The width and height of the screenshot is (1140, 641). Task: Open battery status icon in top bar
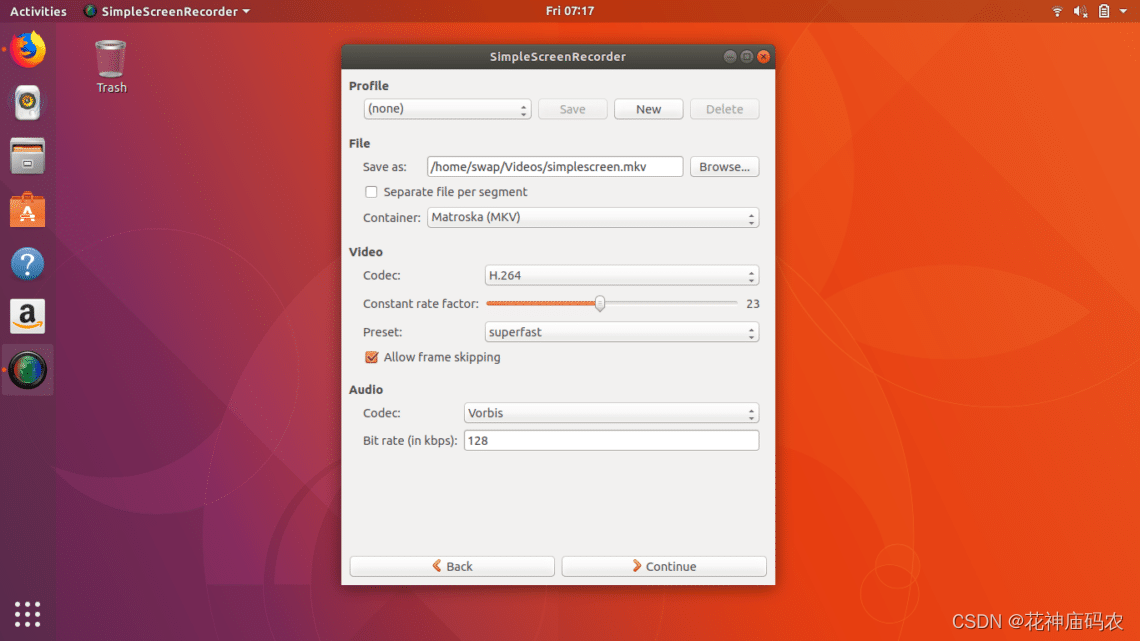pyautogui.click(x=1104, y=11)
